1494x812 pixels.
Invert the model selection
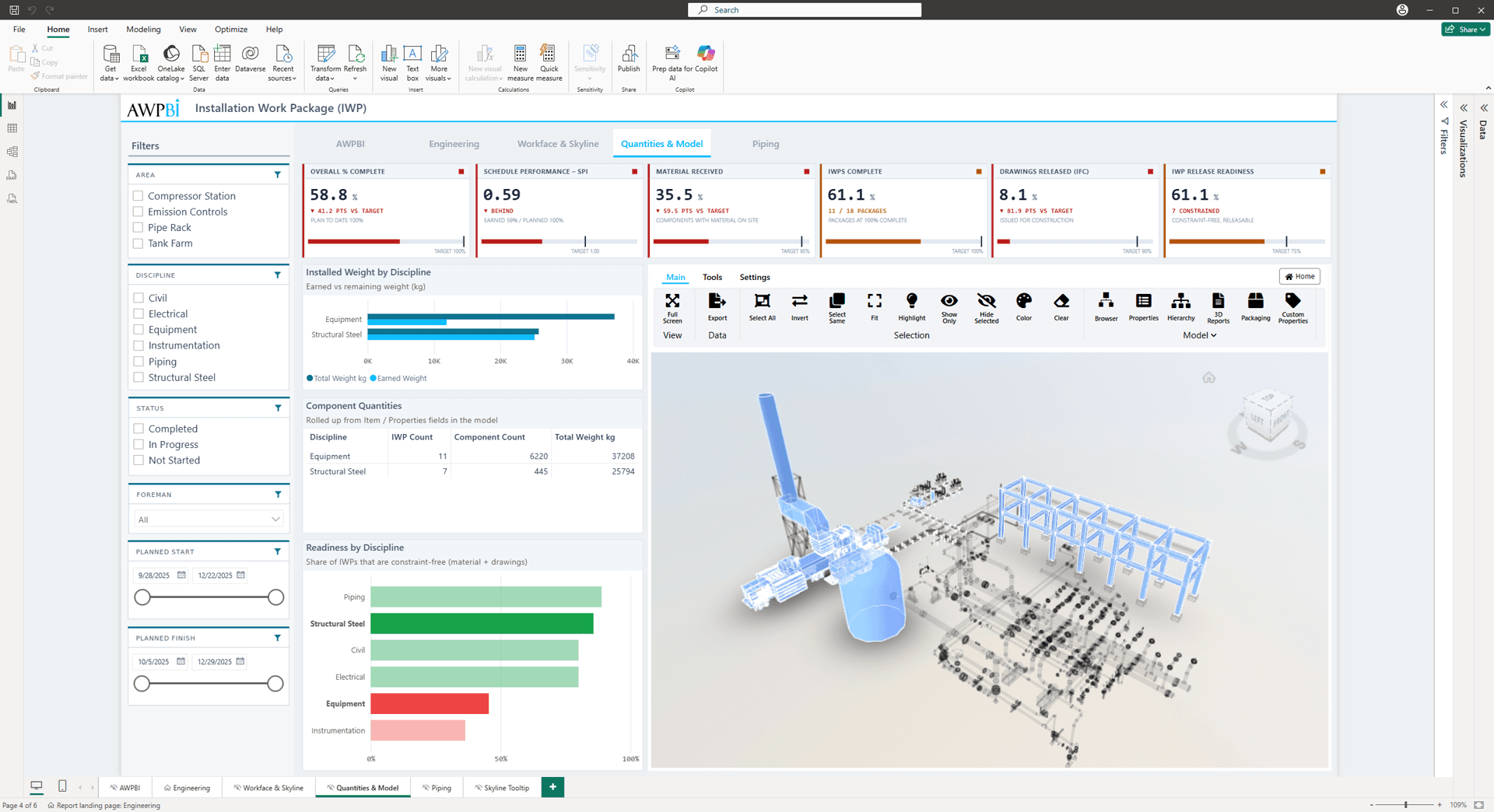(800, 307)
